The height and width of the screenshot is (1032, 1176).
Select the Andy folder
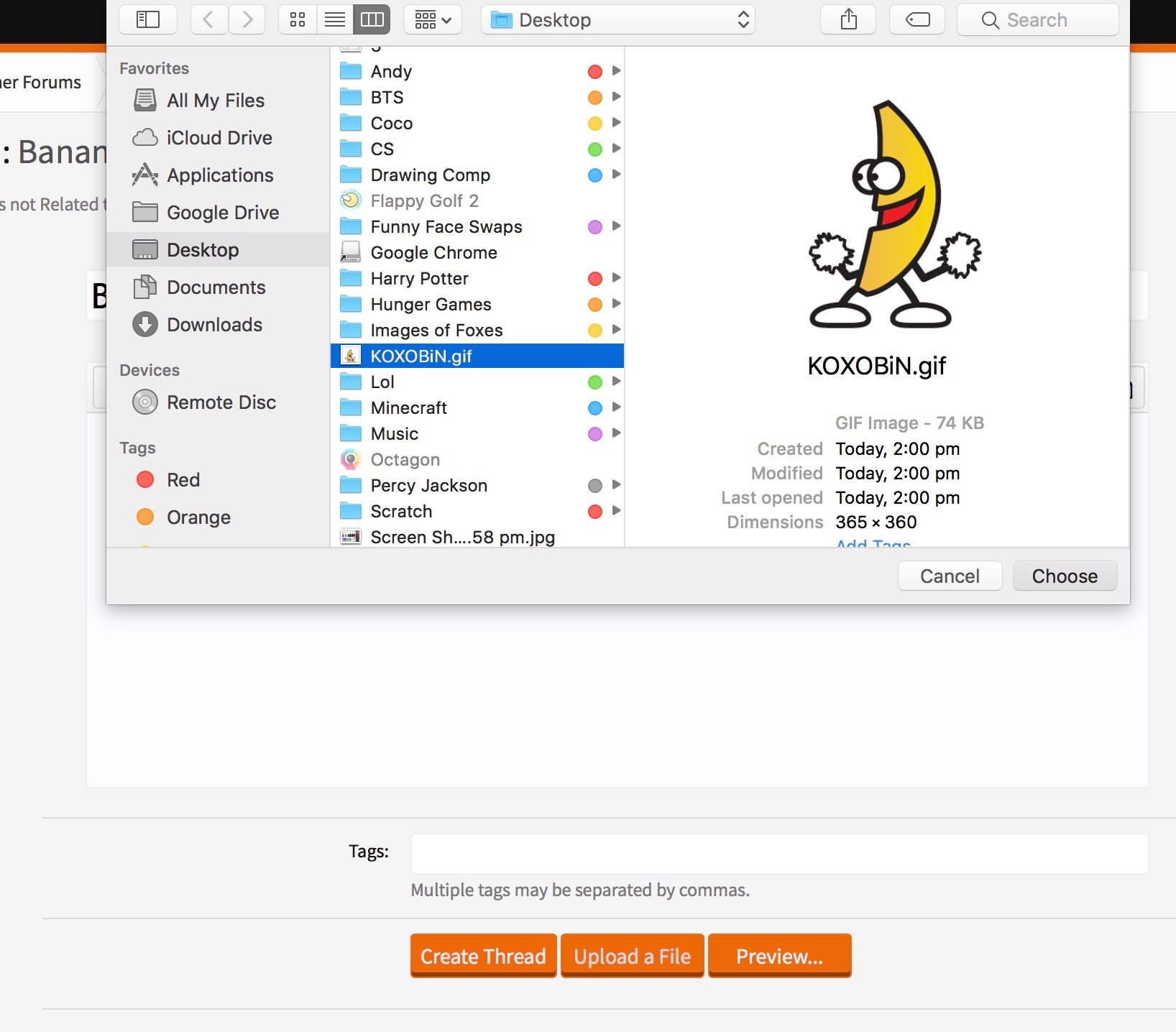coord(477,71)
